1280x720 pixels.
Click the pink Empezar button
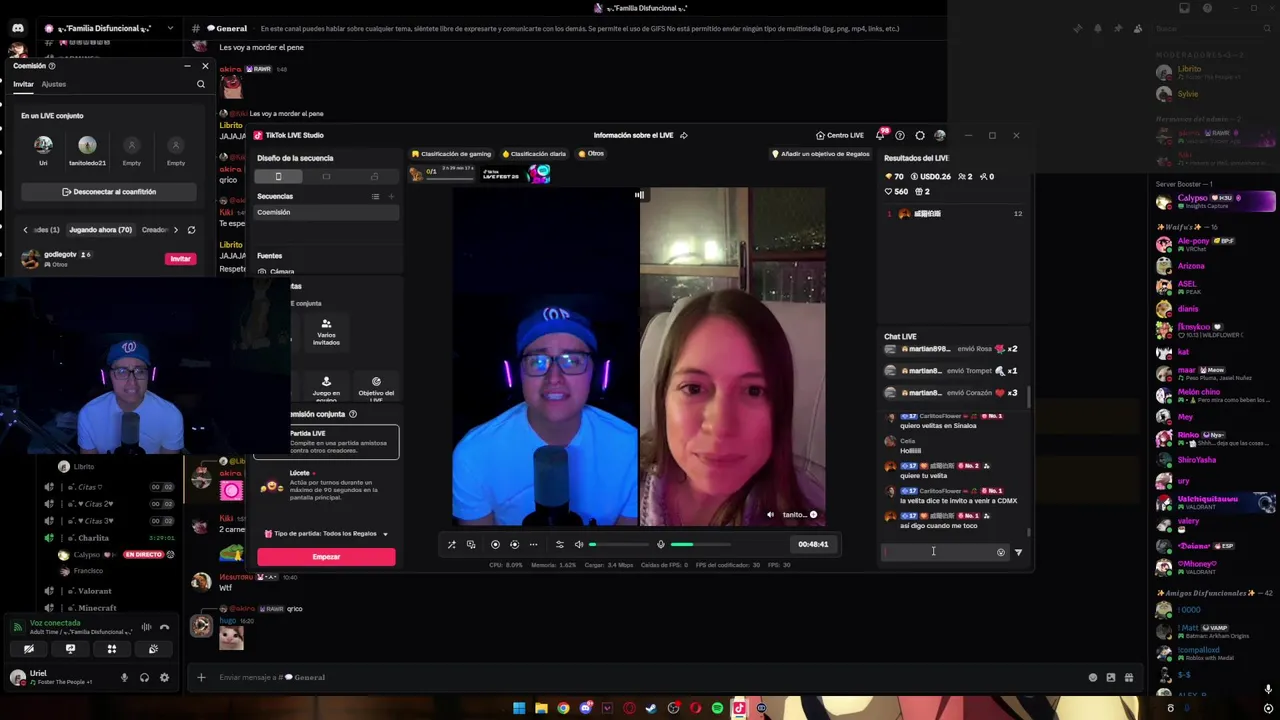pyautogui.click(x=326, y=557)
